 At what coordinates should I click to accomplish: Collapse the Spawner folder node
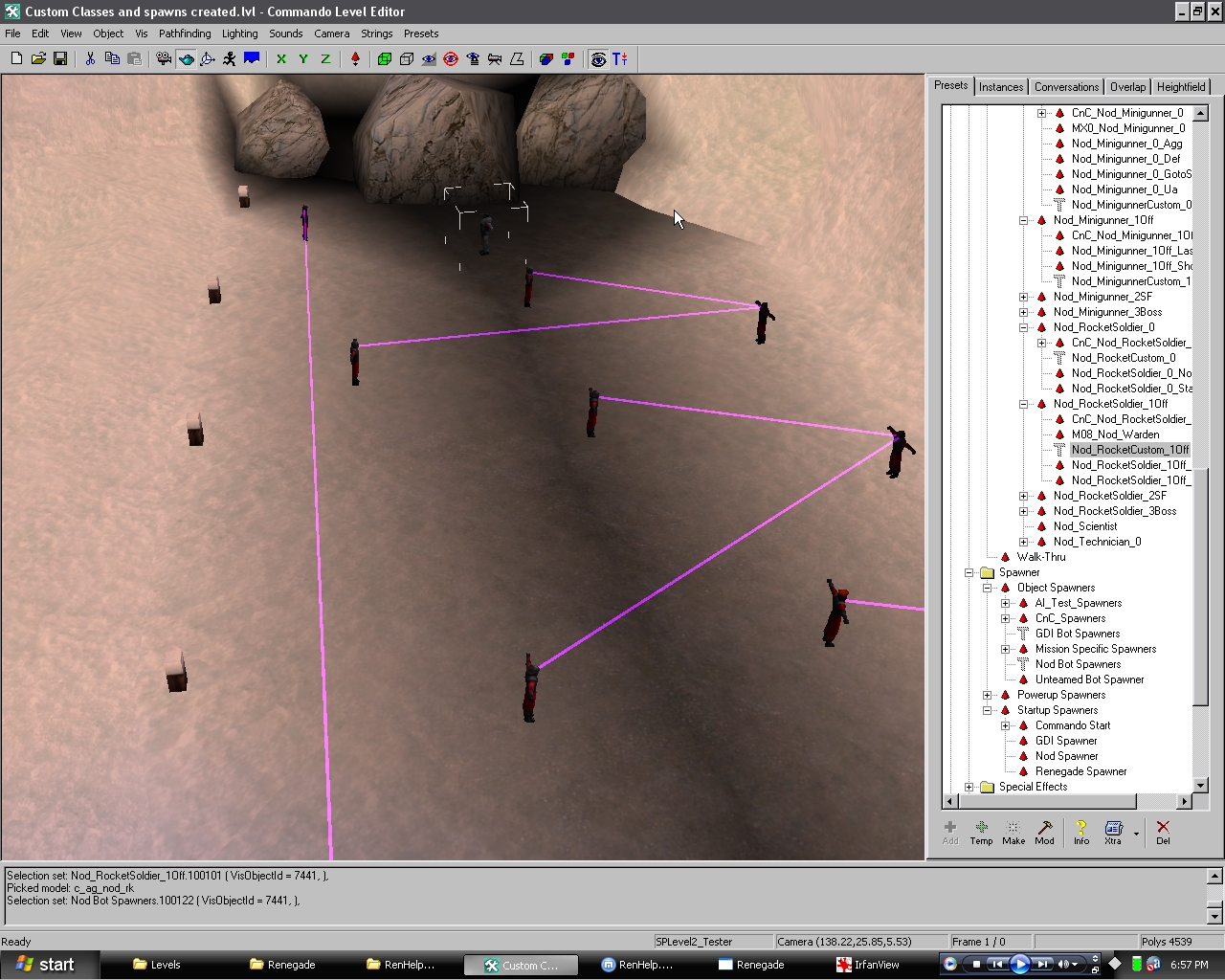click(x=969, y=572)
